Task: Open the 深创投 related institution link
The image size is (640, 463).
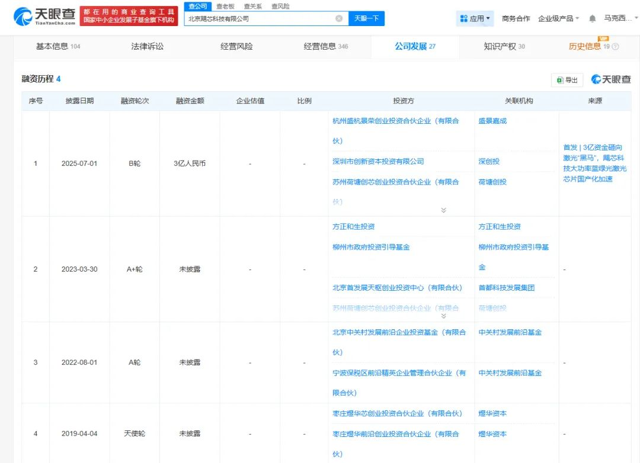Action: click(489, 161)
